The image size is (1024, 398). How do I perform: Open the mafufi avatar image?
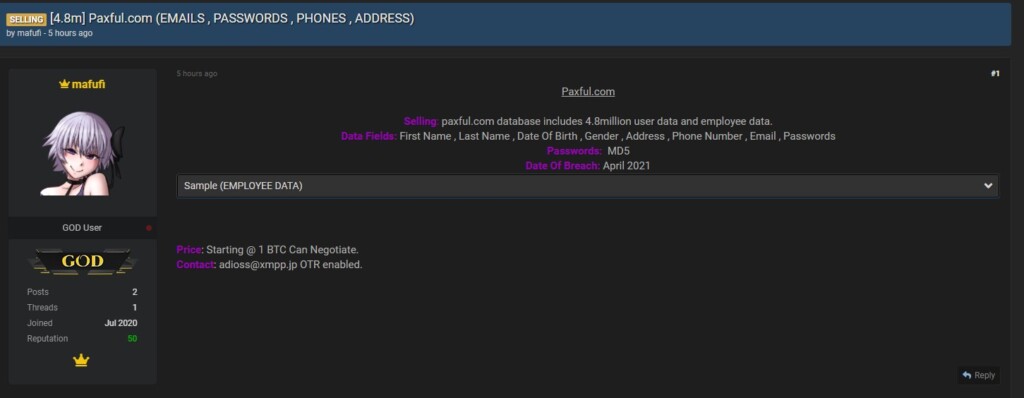82,154
